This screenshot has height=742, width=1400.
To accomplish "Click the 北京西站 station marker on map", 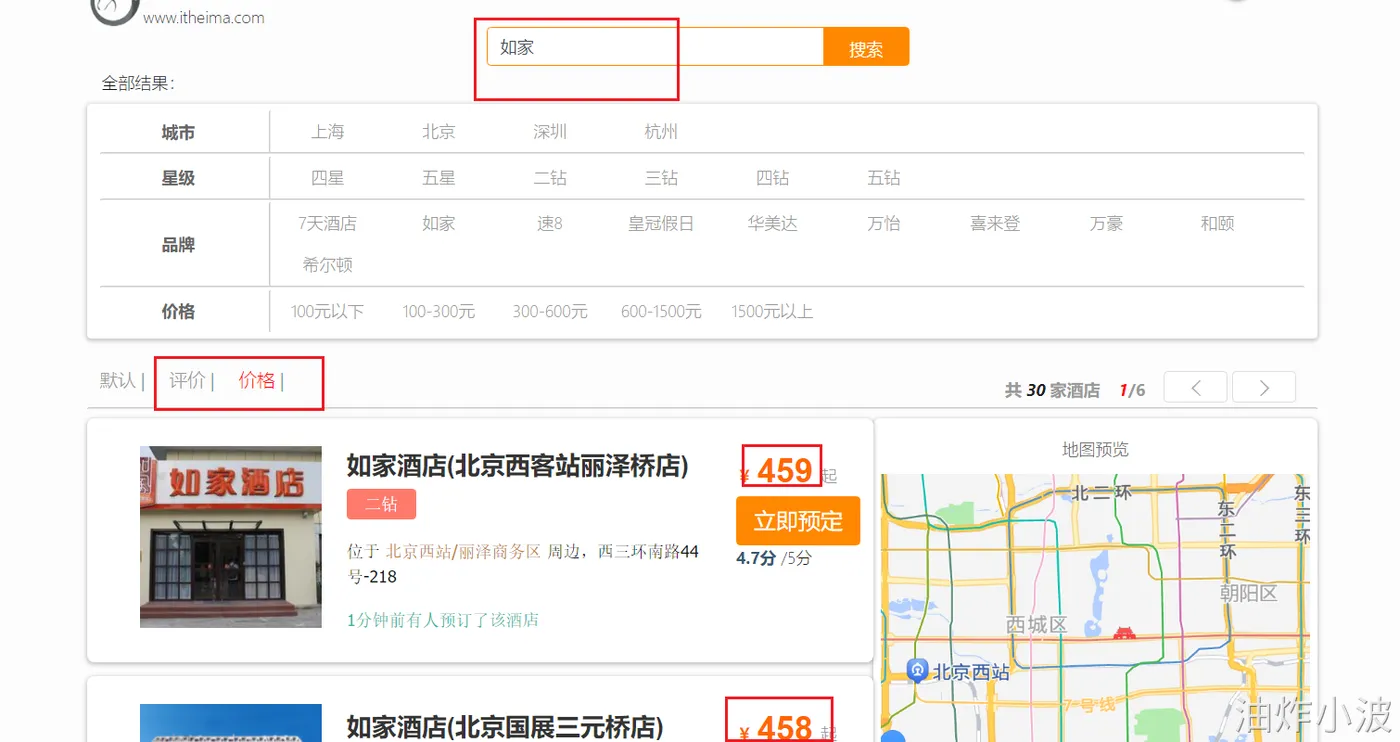I will [x=917, y=670].
